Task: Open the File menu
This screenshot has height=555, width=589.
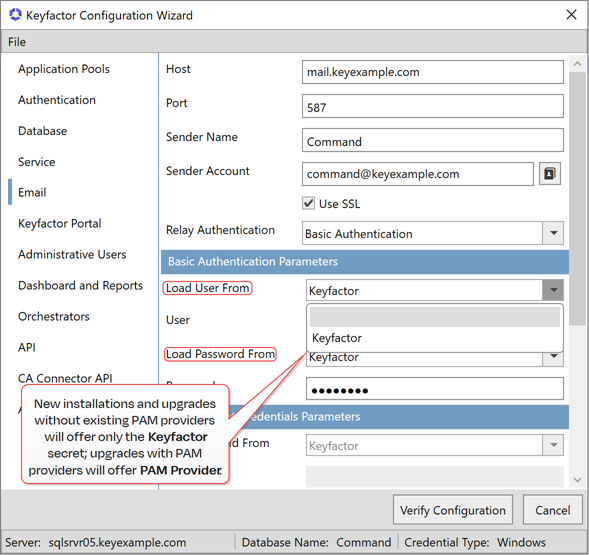Action: [17, 42]
